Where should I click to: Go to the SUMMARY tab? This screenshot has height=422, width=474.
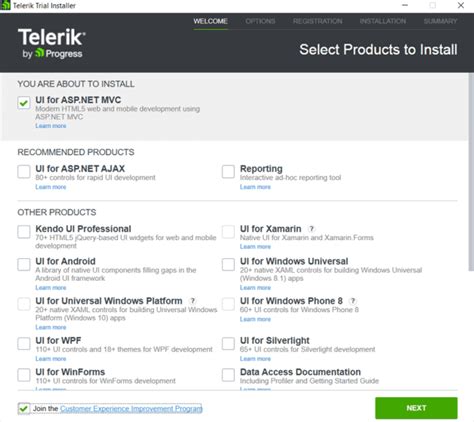tap(440, 21)
